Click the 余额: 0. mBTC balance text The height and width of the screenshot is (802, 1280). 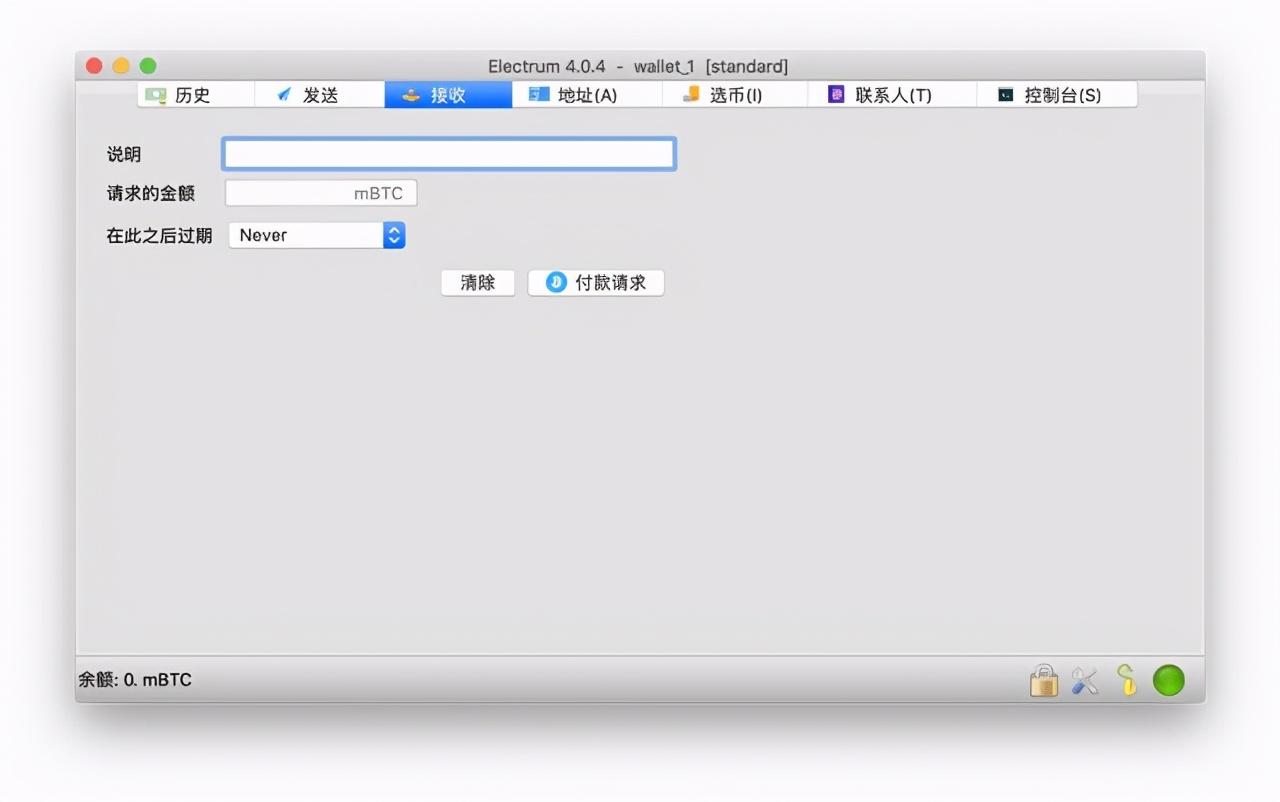coord(135,680)
